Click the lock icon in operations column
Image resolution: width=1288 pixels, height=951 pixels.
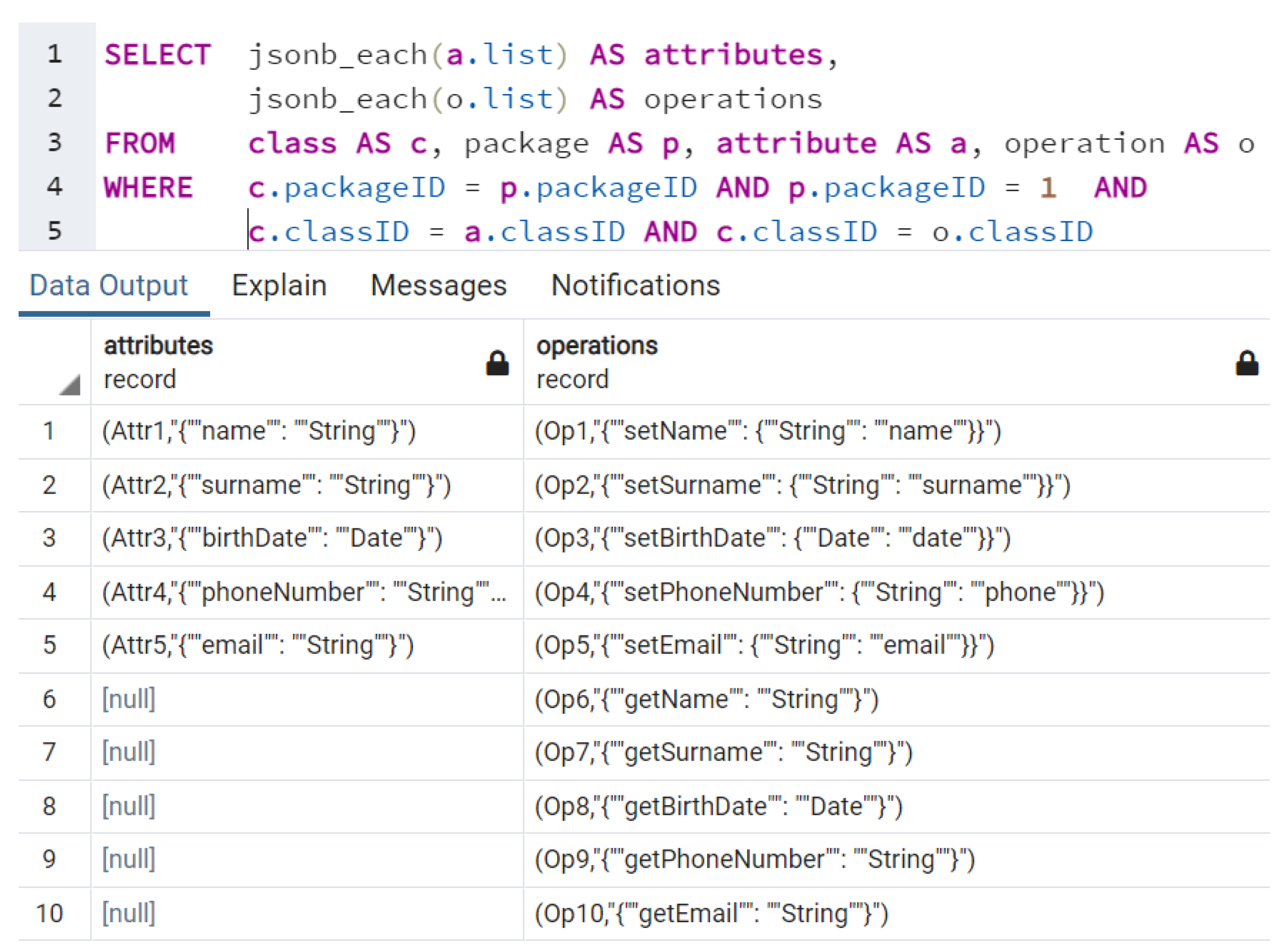tap(1247, 364)
